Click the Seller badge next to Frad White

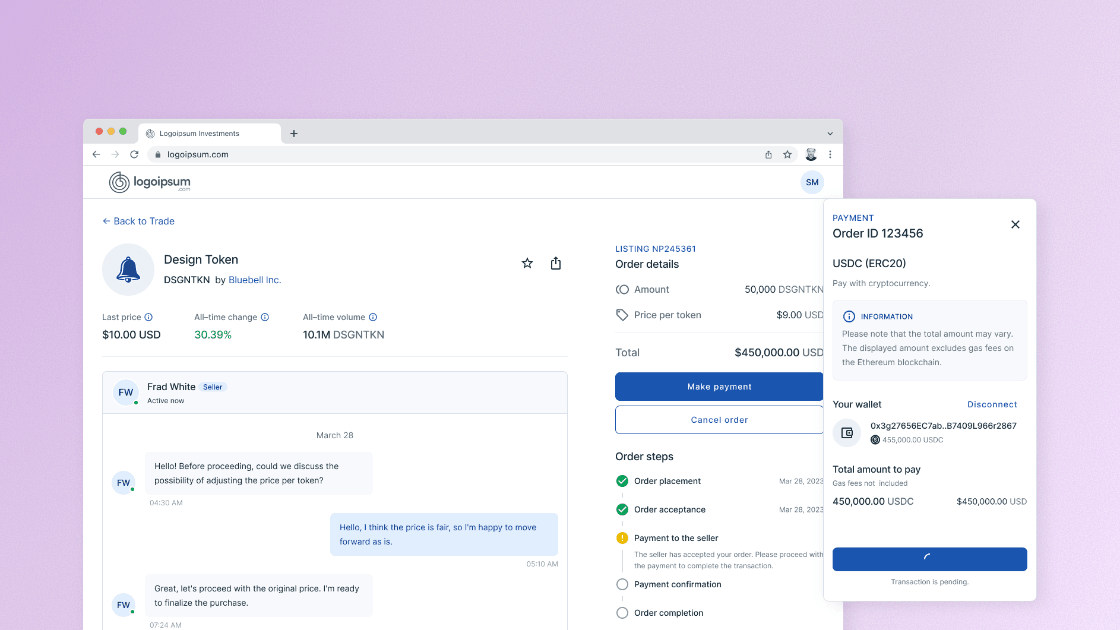(x=212, y=387)
